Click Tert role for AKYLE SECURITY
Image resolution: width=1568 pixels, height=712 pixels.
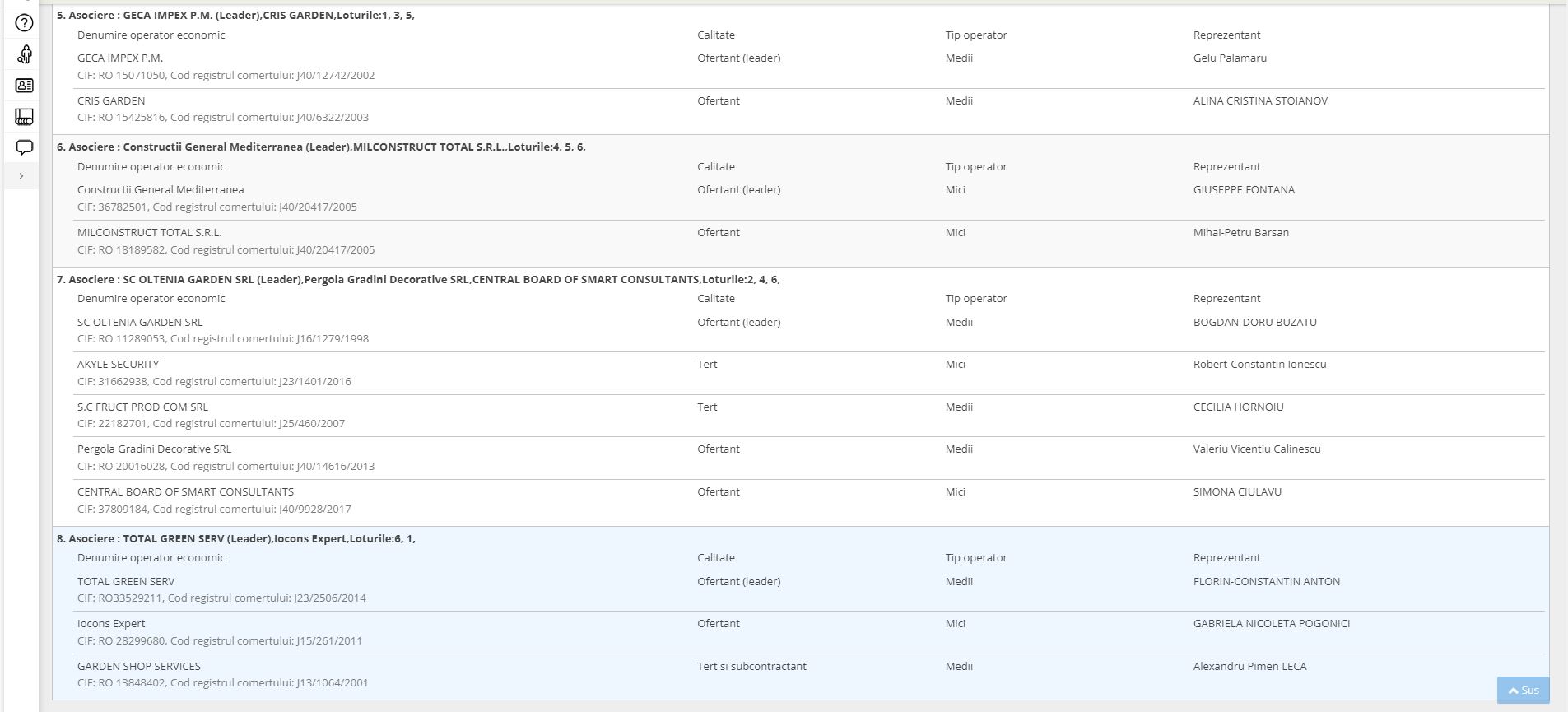[x=707, y=364]
